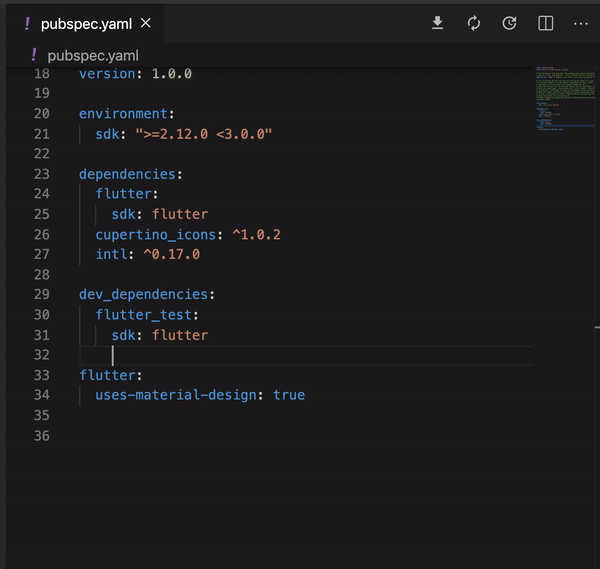Click the "true" value of uses-material-design
Viewport: 600px width, 569px height.
tap(289, 395)
